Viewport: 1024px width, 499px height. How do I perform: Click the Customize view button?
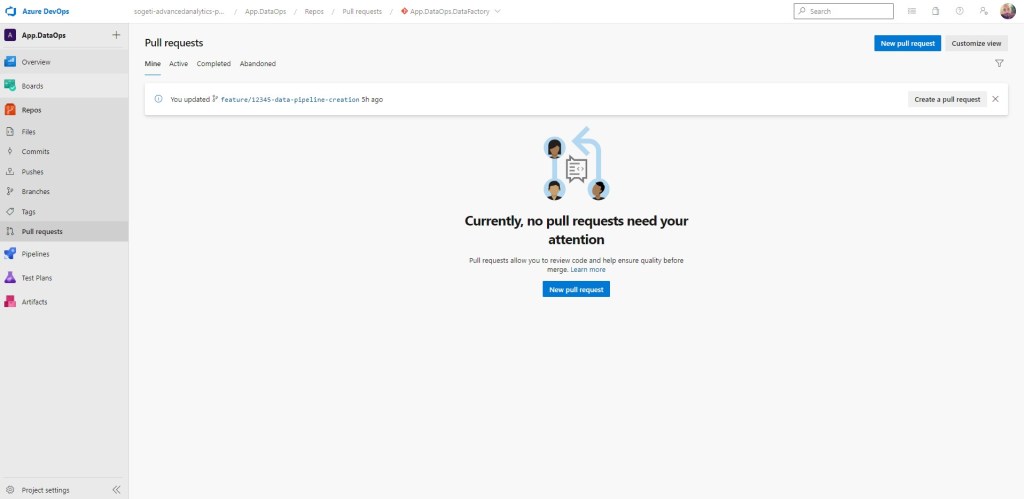(x=976, y=43)
